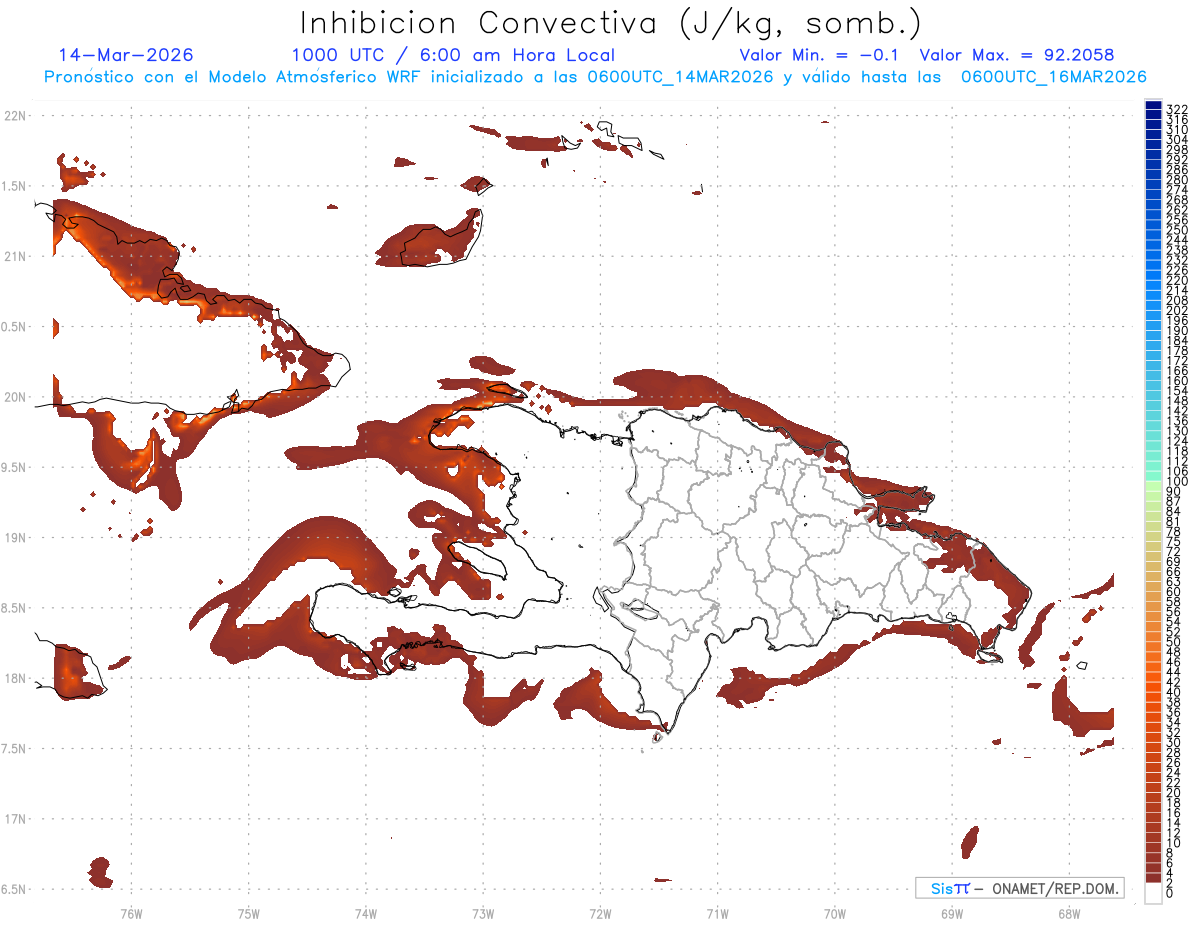This screenshot has height=927, width=1200.
Task: Click the light green colorbar swatch below 100
Action: 1153,488
